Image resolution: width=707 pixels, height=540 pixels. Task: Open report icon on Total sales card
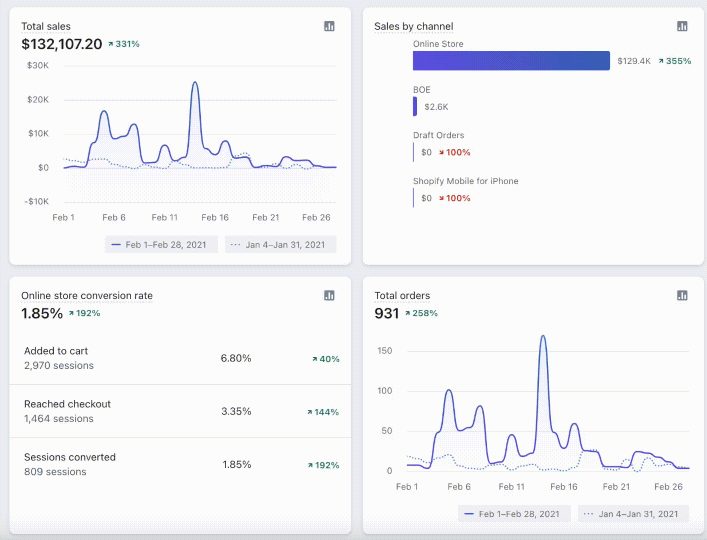[x=330, y=26]
